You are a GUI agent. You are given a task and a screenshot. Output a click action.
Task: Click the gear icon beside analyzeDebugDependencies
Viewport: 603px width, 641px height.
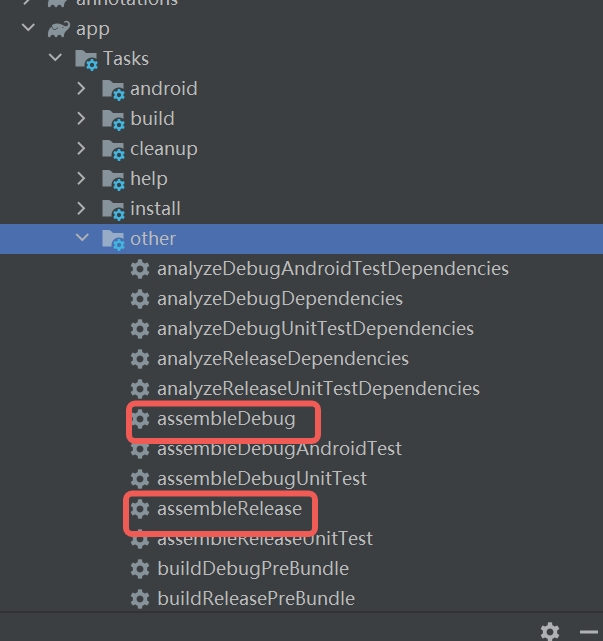point(140,299)
